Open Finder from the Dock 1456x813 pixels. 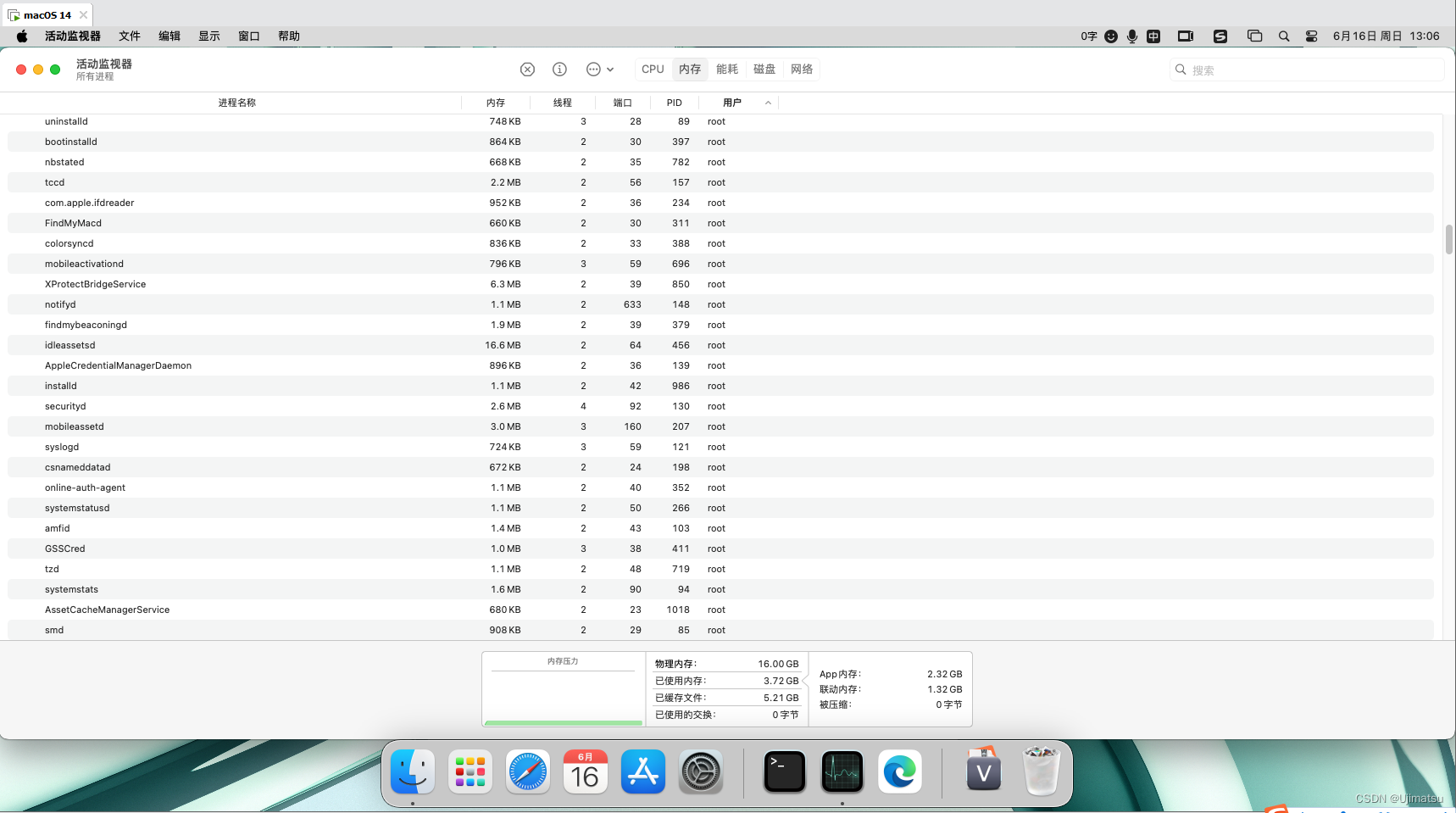tap(413, 771)
